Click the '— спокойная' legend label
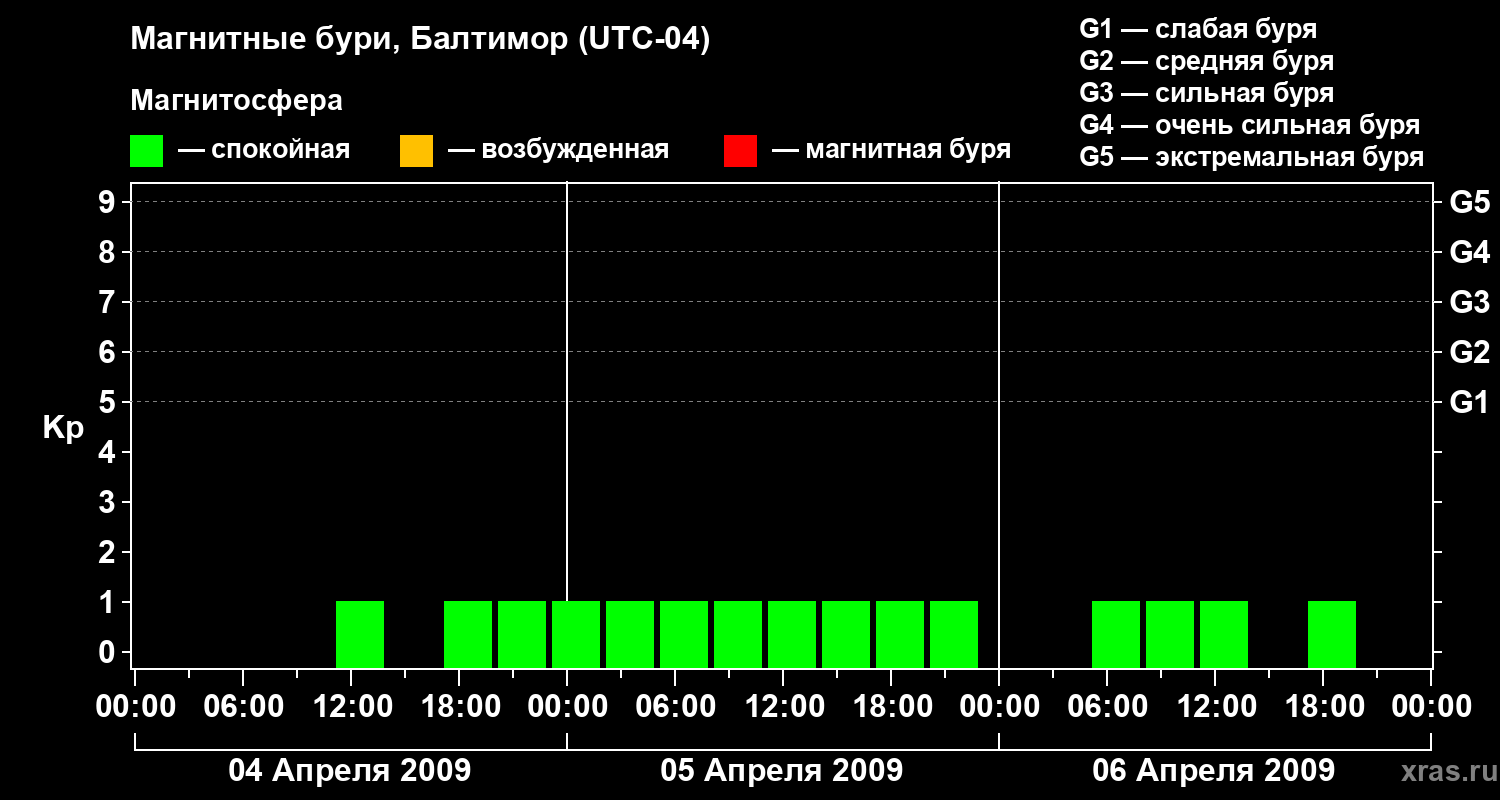 click(264, 150)
